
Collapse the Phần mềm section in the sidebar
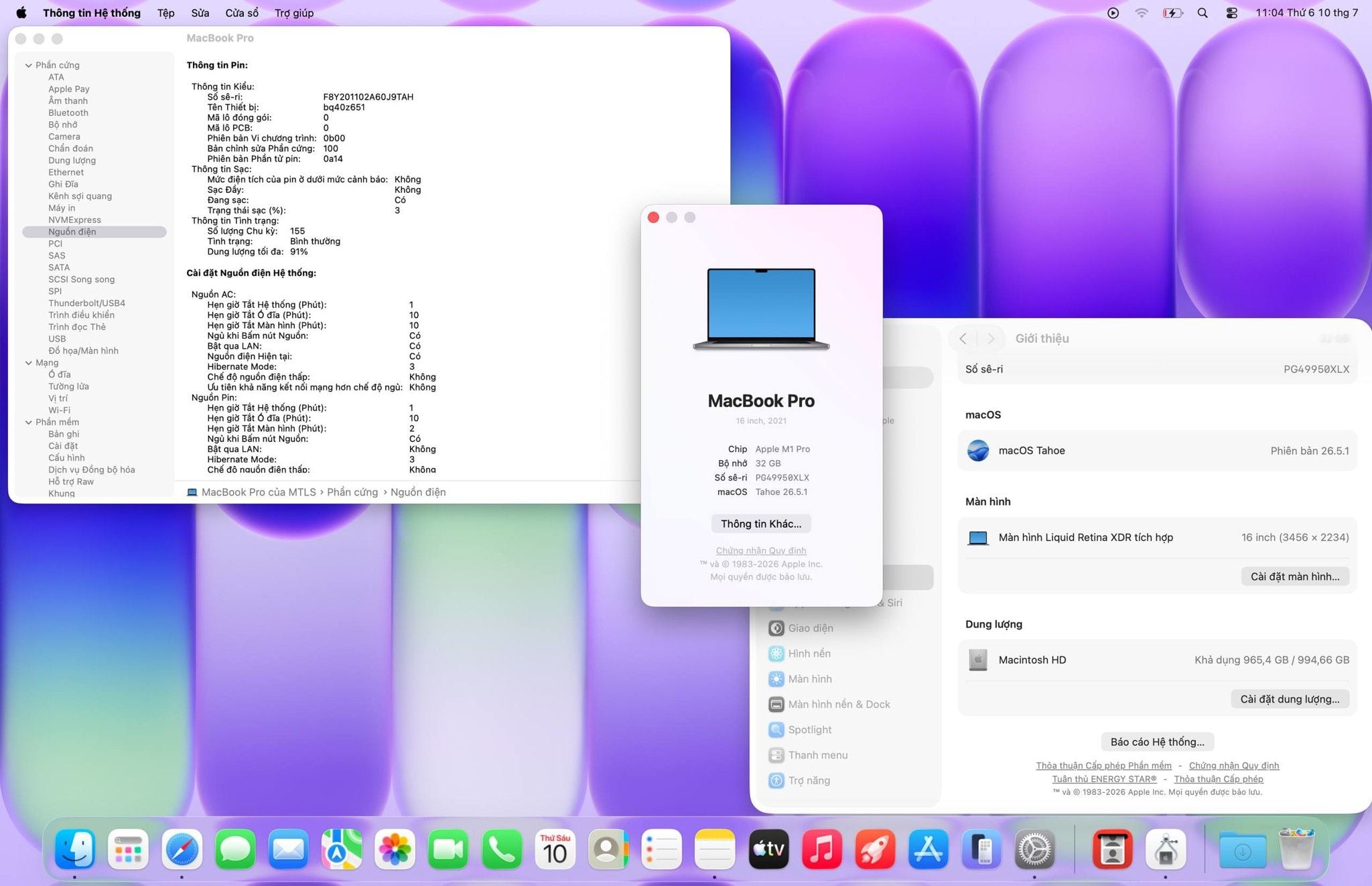coord(28,422)
